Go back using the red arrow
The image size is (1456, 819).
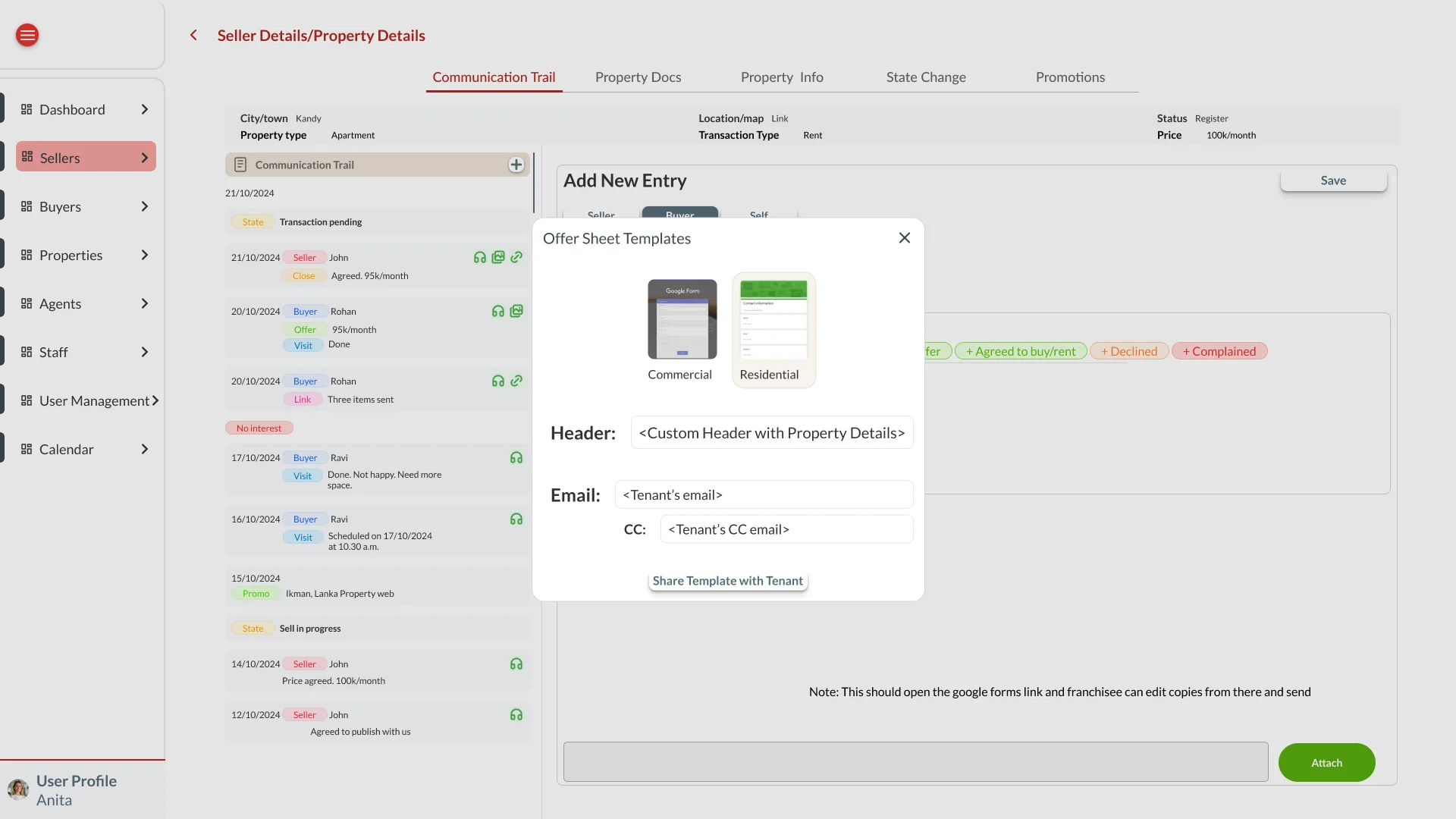coord(193,36)
